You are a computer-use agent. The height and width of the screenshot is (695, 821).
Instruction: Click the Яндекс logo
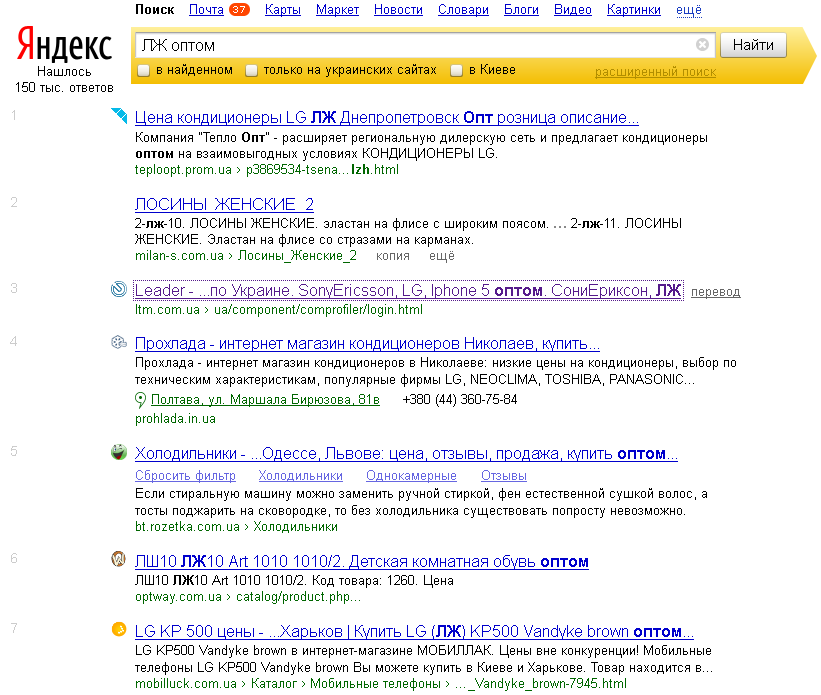click(x=64, y=45)
